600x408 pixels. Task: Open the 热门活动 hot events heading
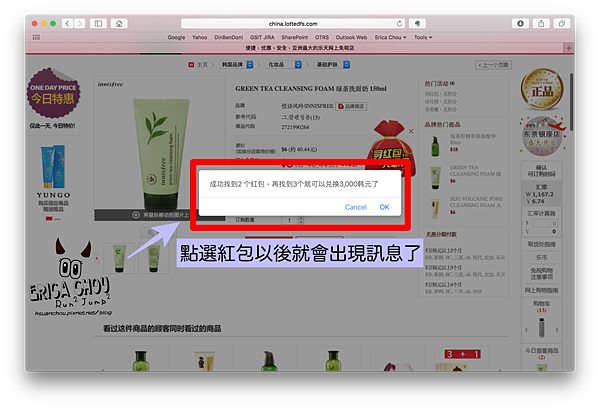pos(439,83)
